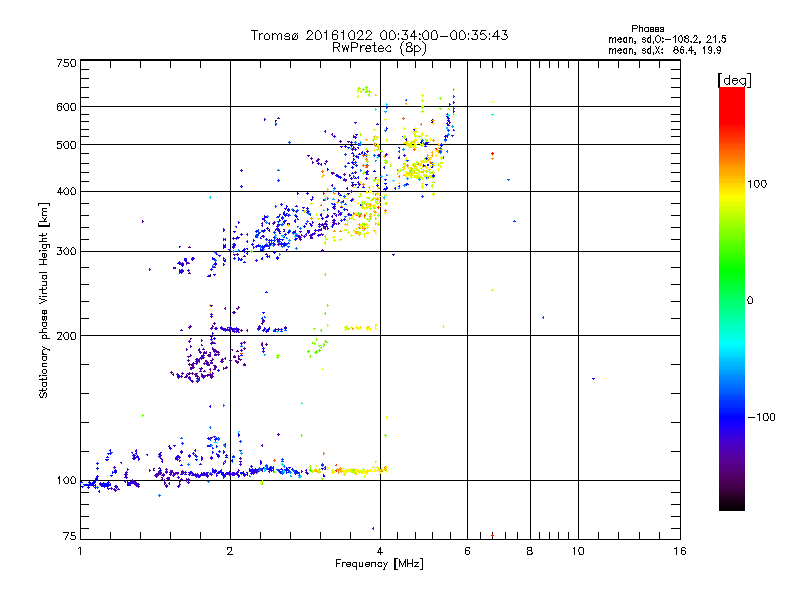Click the yellow trace at 100 km near 4 MHz
This screenshot has height=600, width=800.
tap(360, 470)
